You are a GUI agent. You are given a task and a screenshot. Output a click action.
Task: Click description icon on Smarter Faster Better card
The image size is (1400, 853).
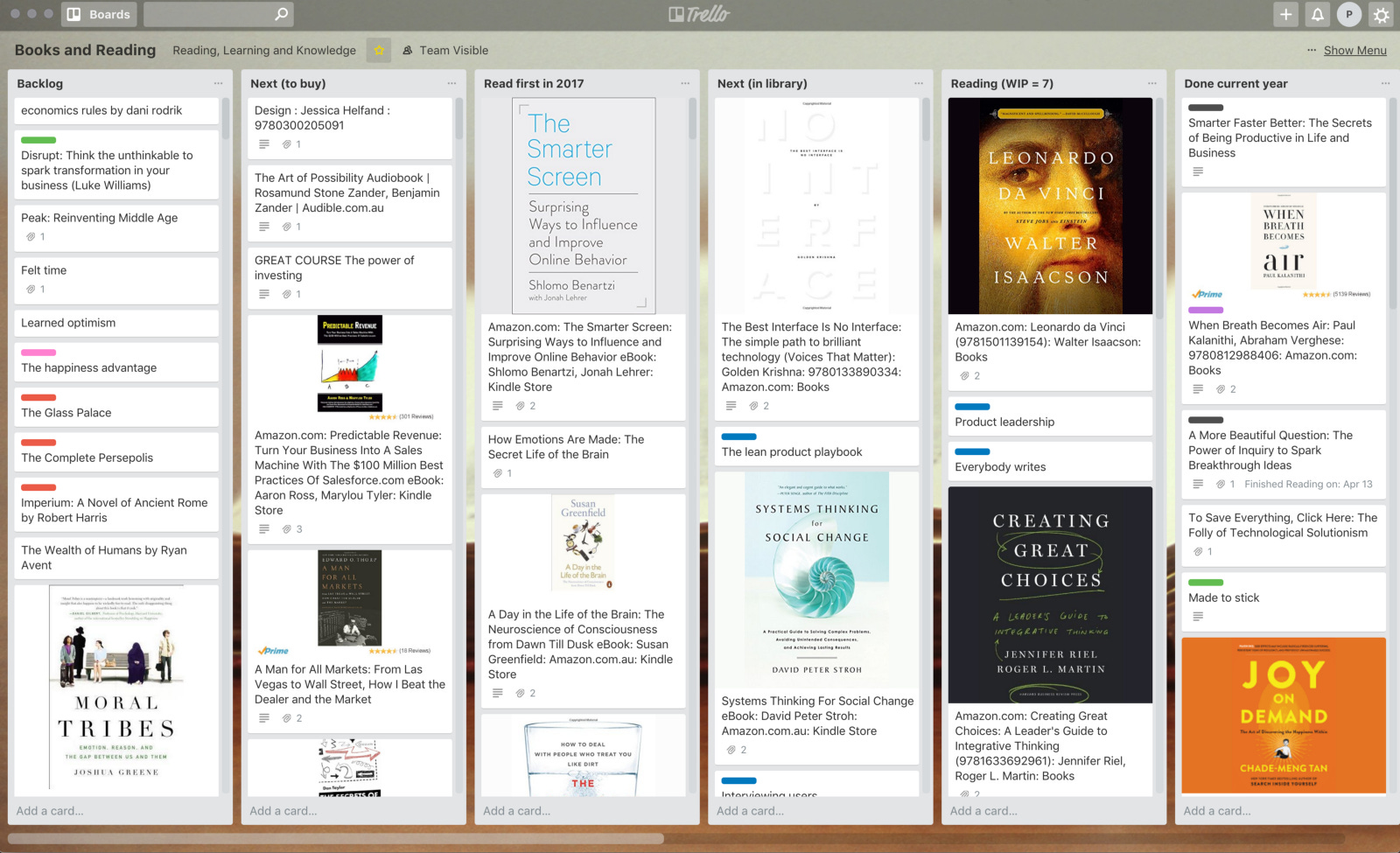click(1198, 171)
